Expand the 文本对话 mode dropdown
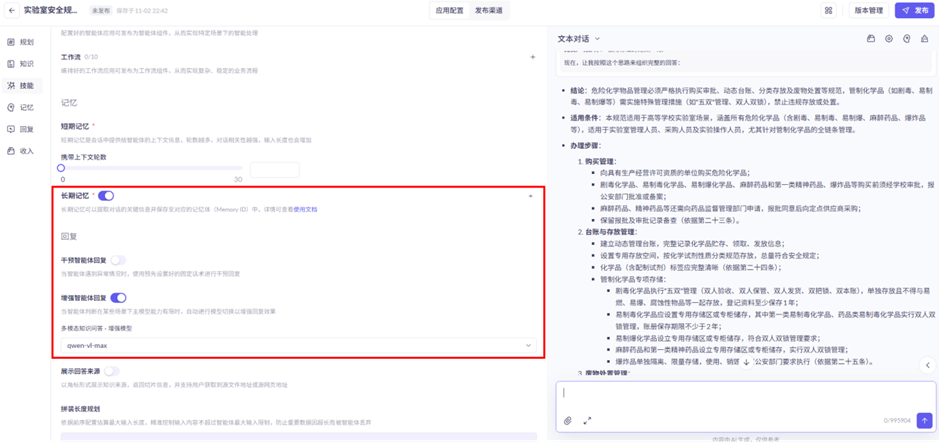This screenshot has height=442, width=939. (x=578, y=38)
